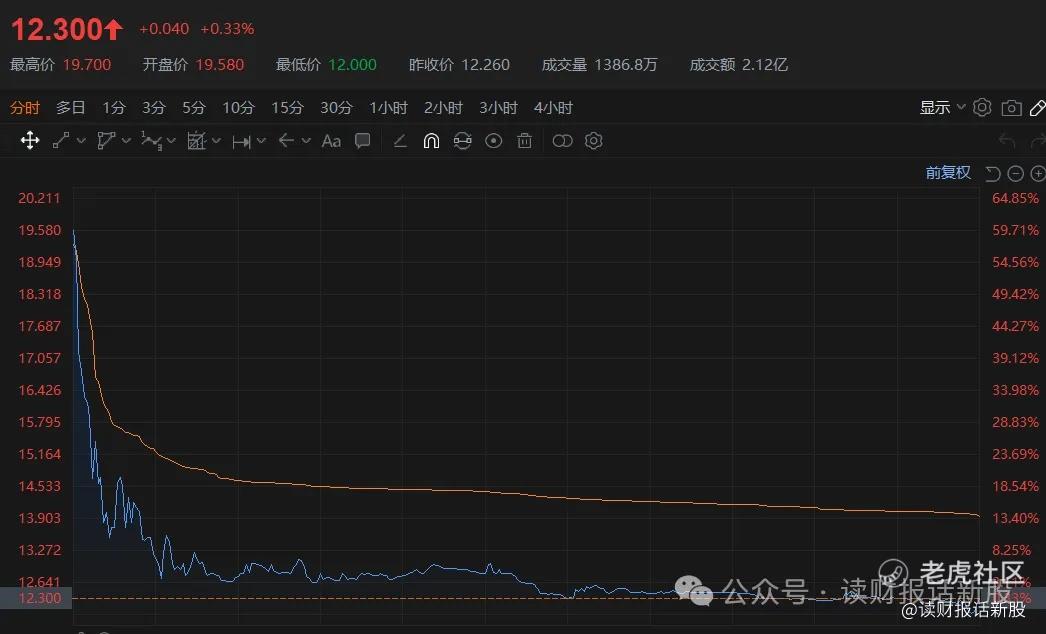Click the 开盘价 value 19.580
Screen dimensions: 1046x634
pos(219,65)
